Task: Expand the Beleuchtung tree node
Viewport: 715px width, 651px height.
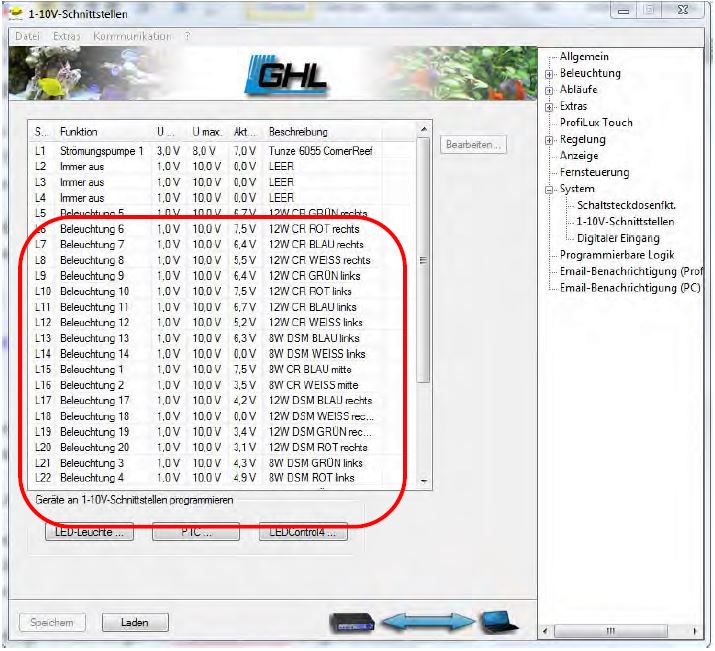Action: point(549,74)
